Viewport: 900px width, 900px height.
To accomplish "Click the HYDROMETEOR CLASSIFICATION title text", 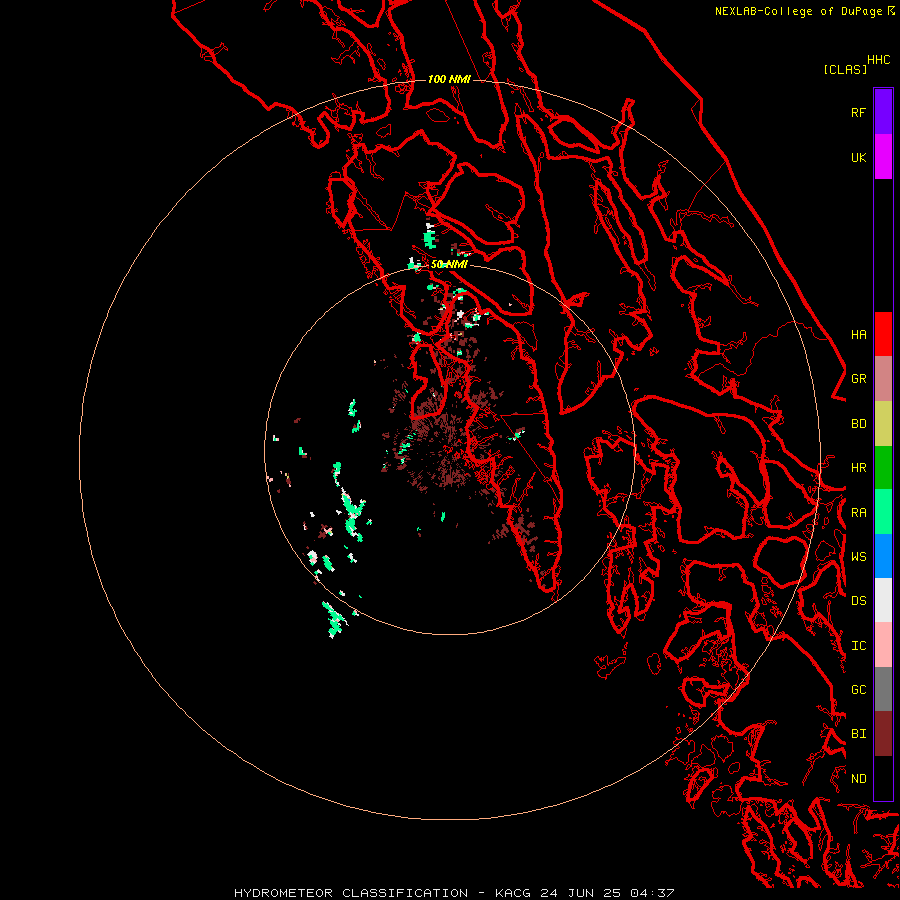I will [x=351, y=893].
